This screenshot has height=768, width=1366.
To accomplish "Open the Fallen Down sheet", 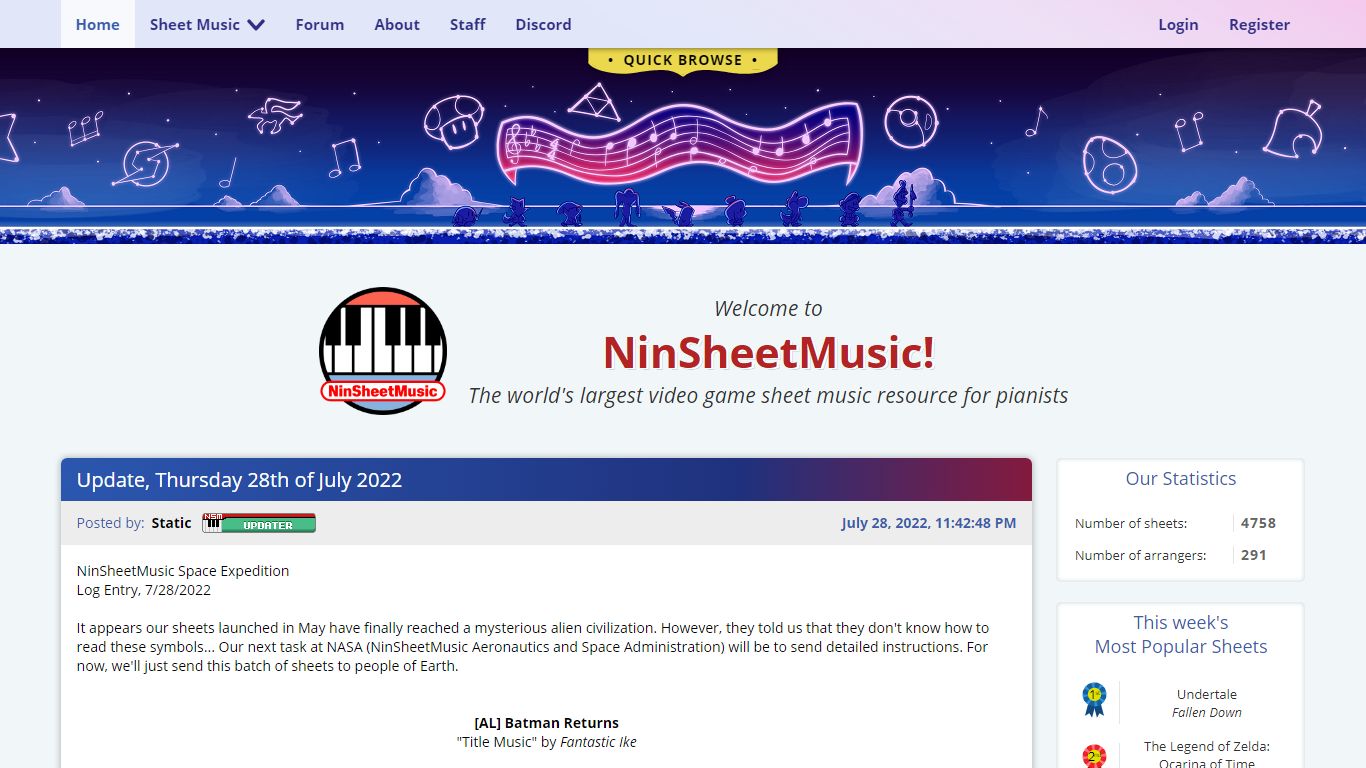I will [x=1207, y=712].
